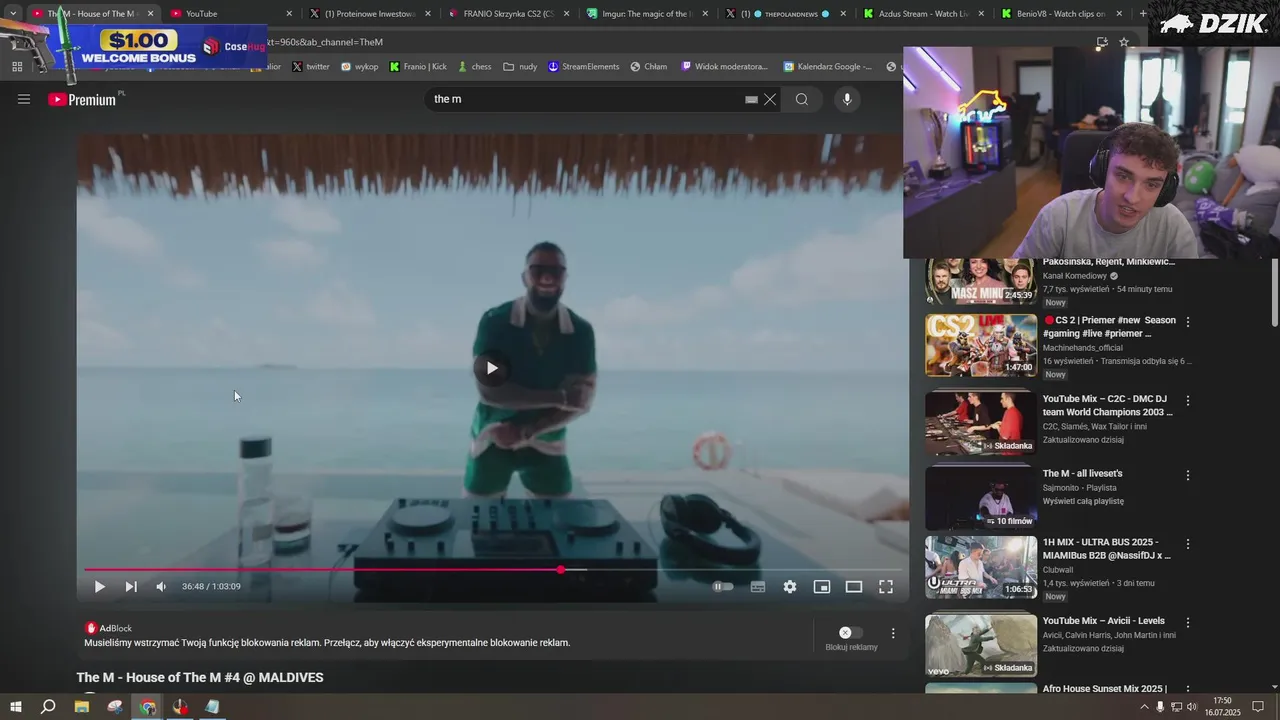Viewport: 1280px width, 720px height.
Task: Click the red scrubber on the progress bar
Action: 560,570
